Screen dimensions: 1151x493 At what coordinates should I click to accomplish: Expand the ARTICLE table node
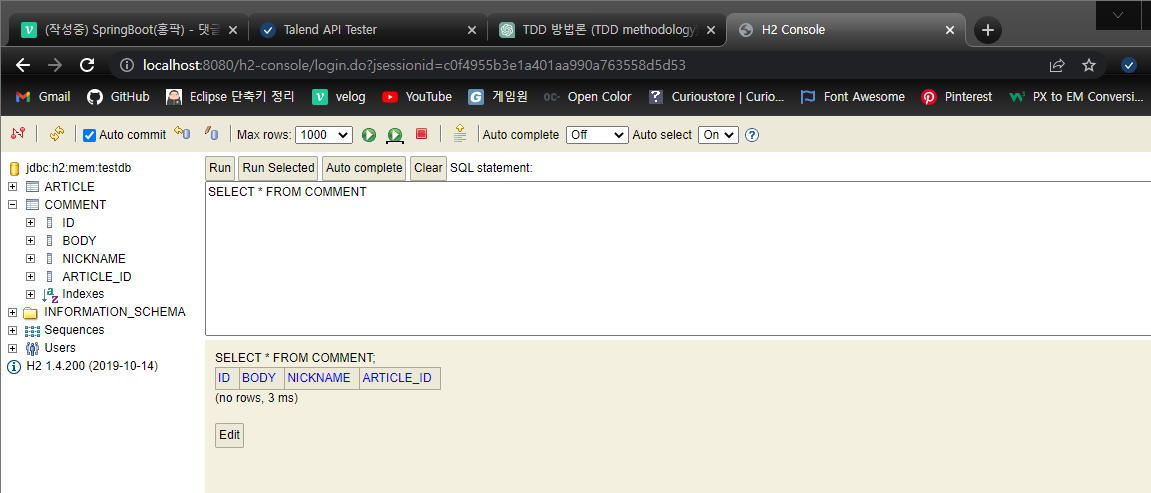pyautogui.click(x=12, y=187)
